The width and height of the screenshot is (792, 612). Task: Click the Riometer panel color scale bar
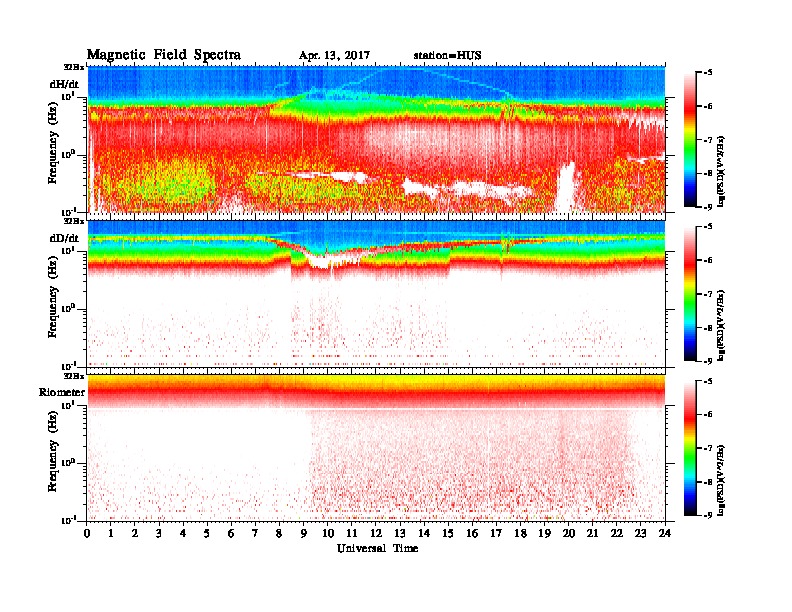pyautogui.click(x=690, y=448)
